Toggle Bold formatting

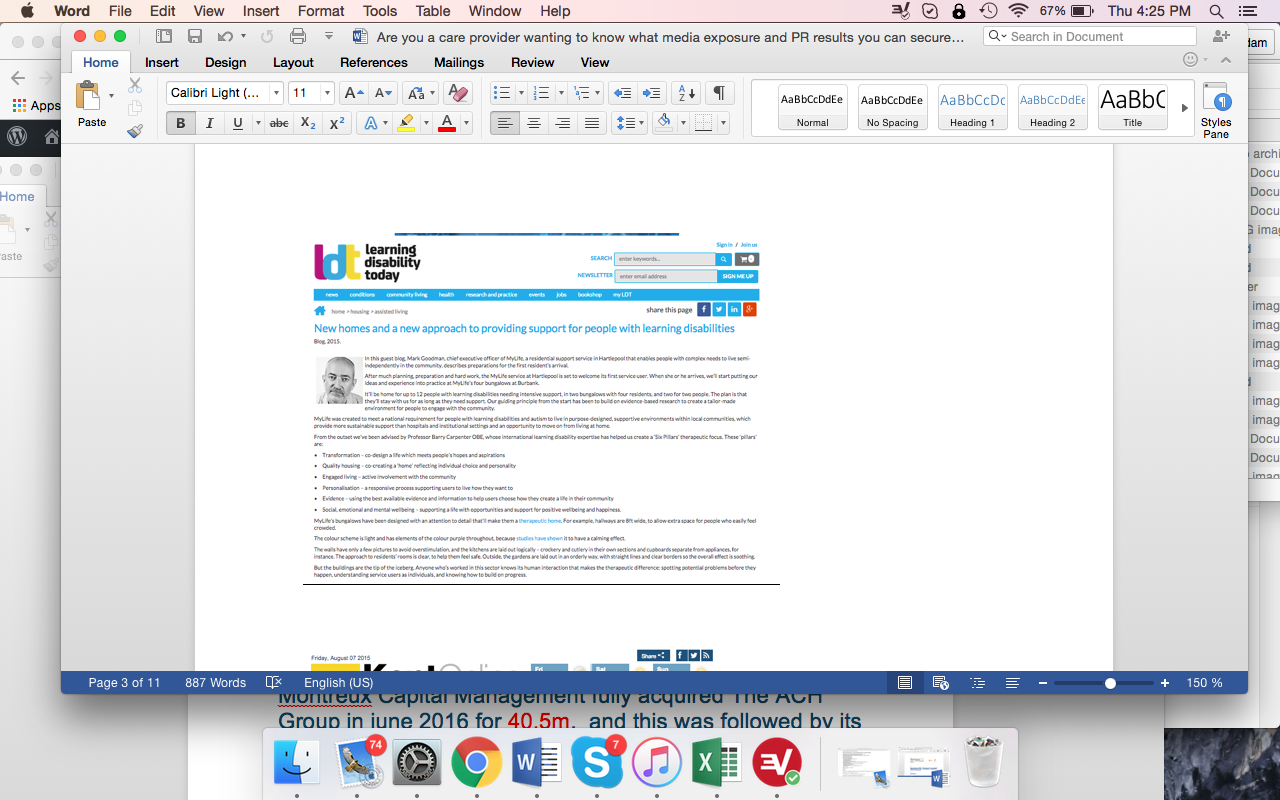pyautogui.click(x=181, y=123)
